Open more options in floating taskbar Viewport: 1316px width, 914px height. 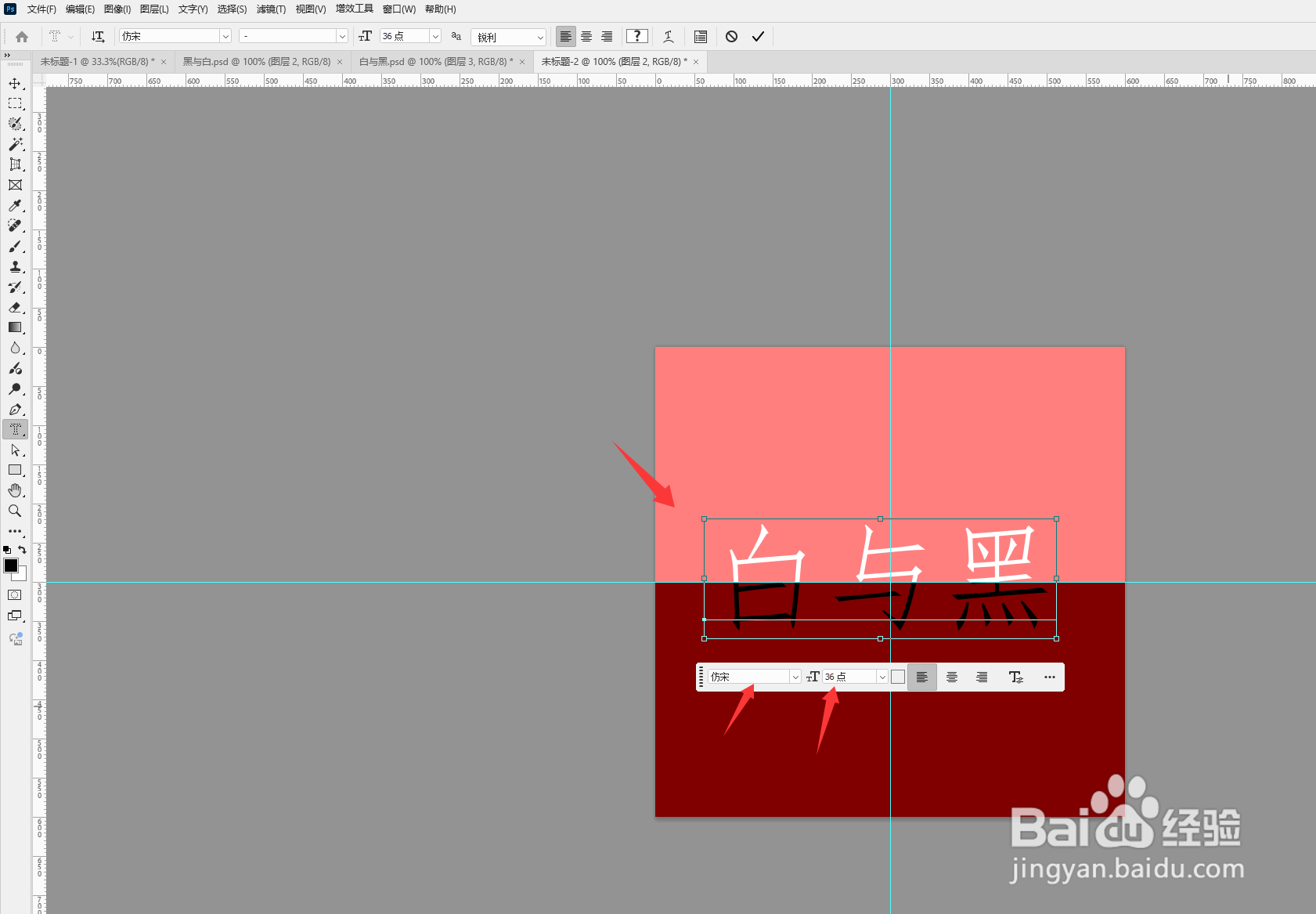1050,677
